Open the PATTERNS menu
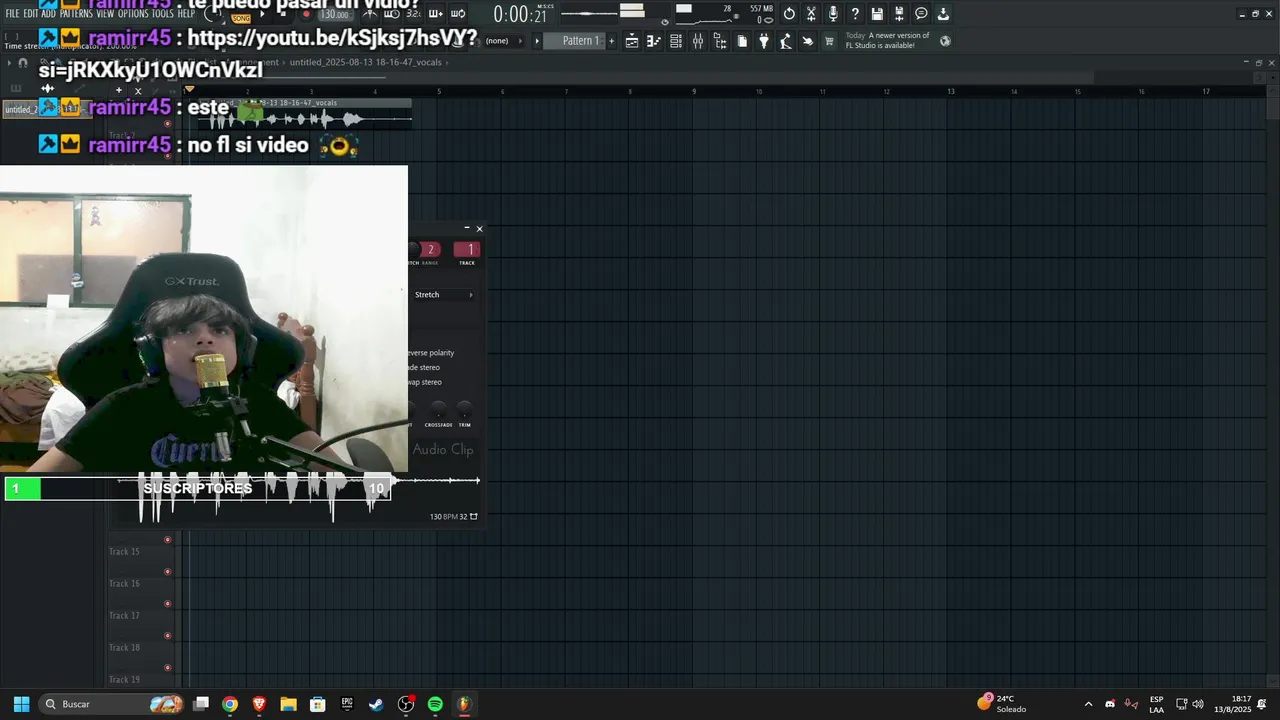Screen dimensions: 1280x720 pos(76,14)
